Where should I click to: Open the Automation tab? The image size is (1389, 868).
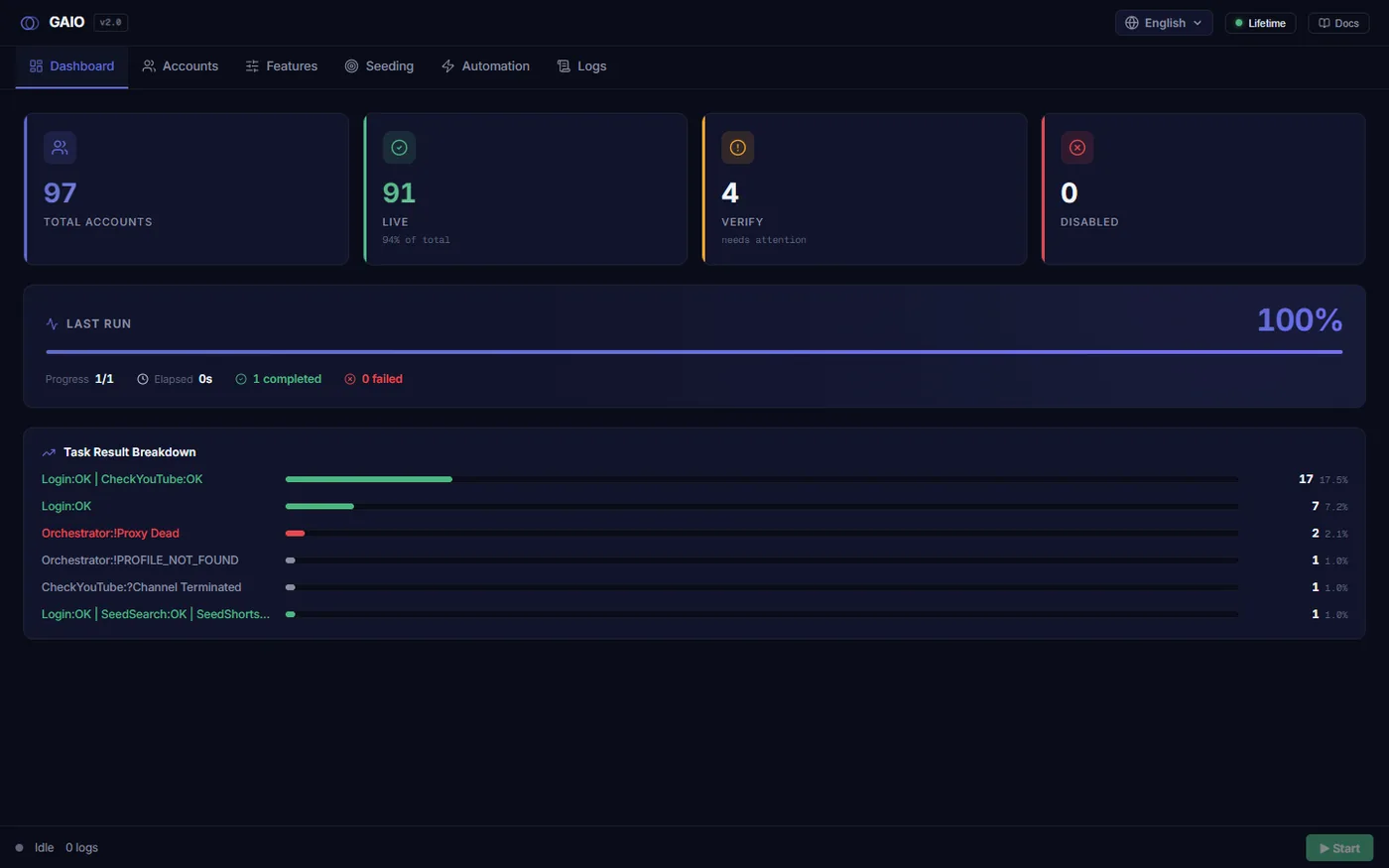(x=485, y=66)
